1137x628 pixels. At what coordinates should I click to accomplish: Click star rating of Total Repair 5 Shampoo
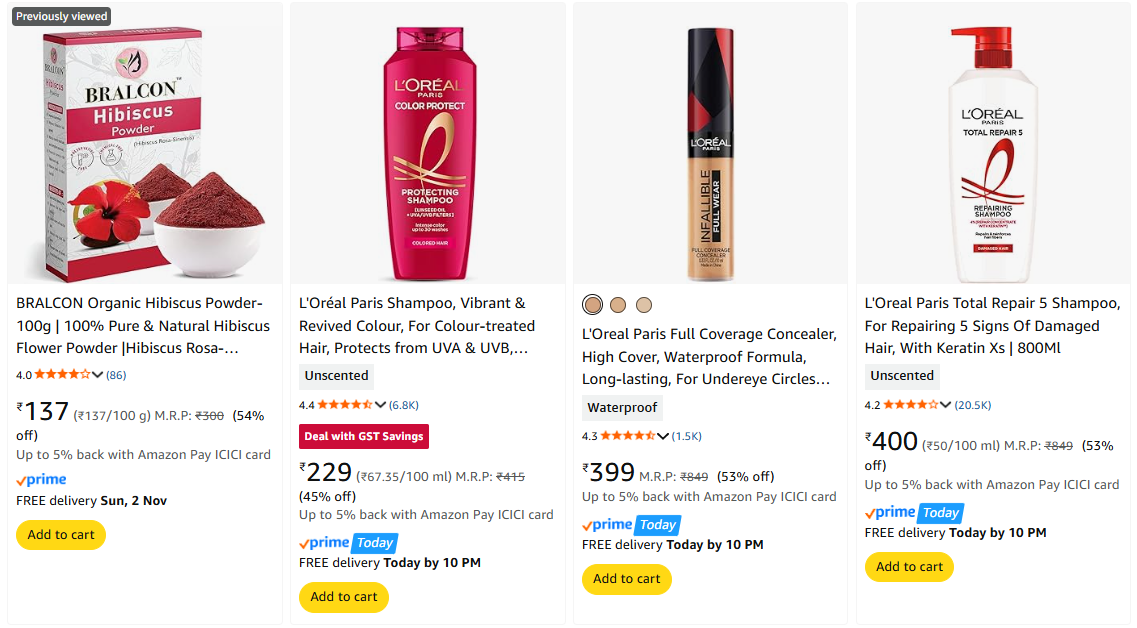click(x=911, y=405)
